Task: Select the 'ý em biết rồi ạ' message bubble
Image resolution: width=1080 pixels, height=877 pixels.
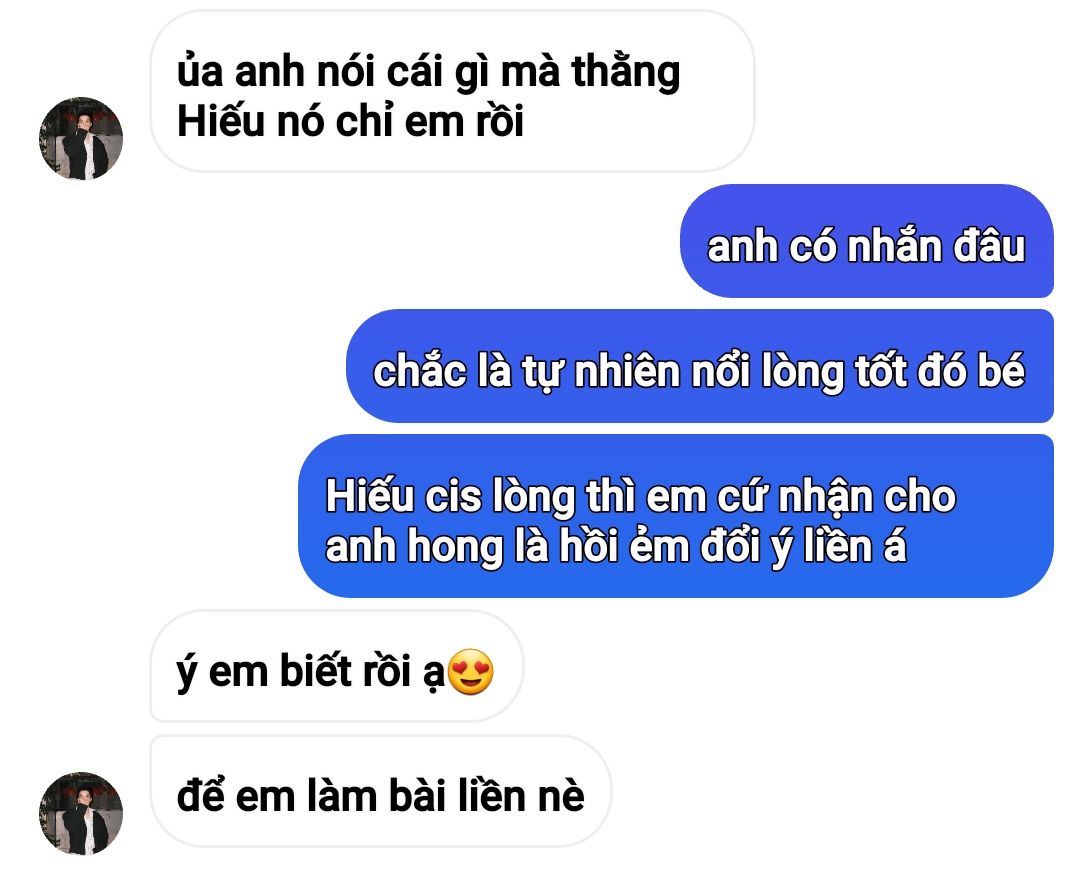Action: point(337,666)
